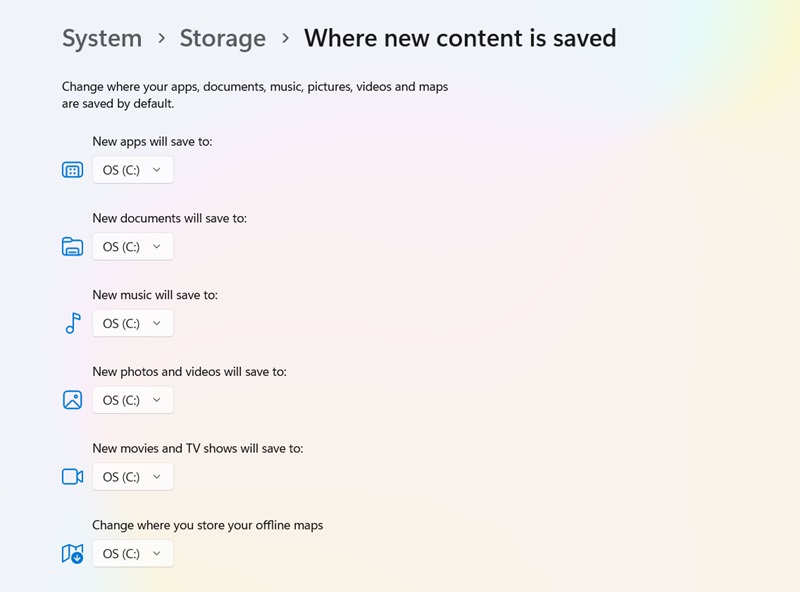Click the page description about default save locations
The width and height of the screenshot is (800, 592).
pyautogui.click(x=254, y=95)
